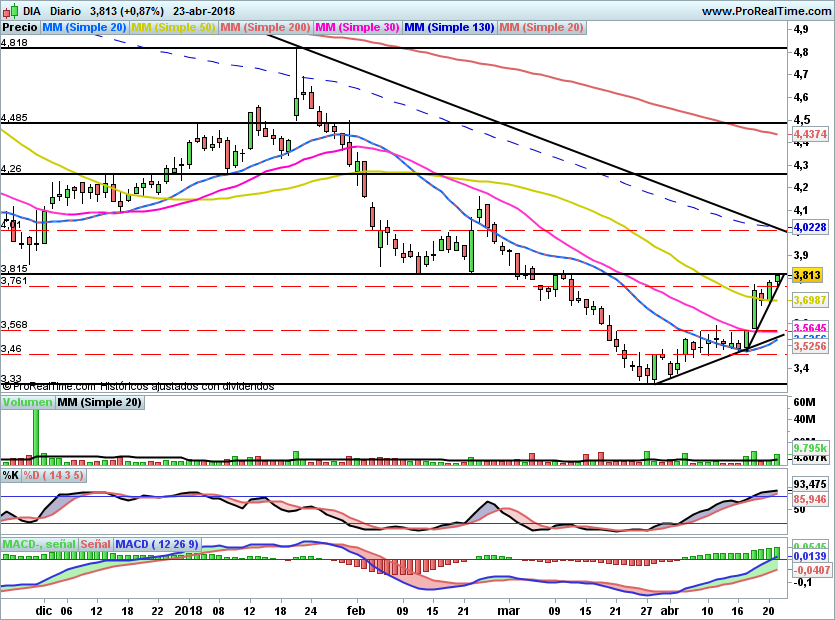Image resolution: width=835 pixels, height=620 pixels.
Task: Click the MACD-, señal histogram label
Action: [39, 544]
